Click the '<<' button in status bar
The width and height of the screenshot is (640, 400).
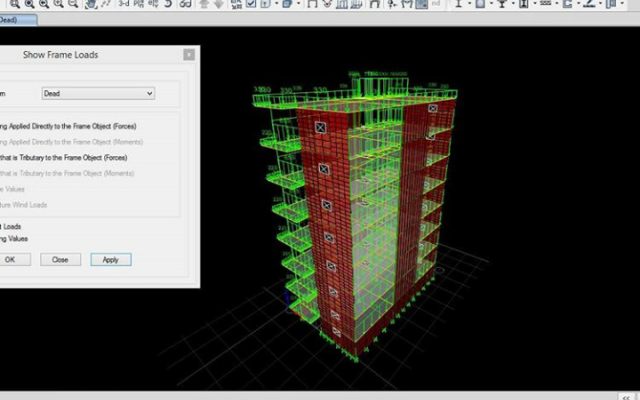pyautogui.click(x=626, y=397)
